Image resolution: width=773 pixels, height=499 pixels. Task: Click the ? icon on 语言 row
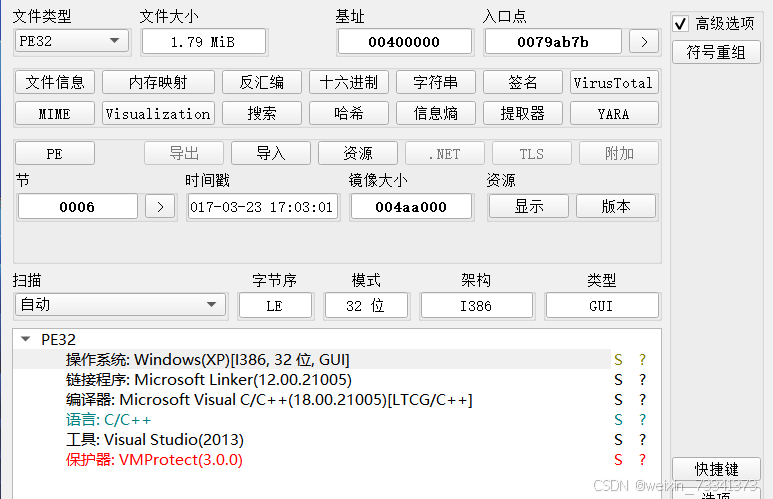click(642, 420)
